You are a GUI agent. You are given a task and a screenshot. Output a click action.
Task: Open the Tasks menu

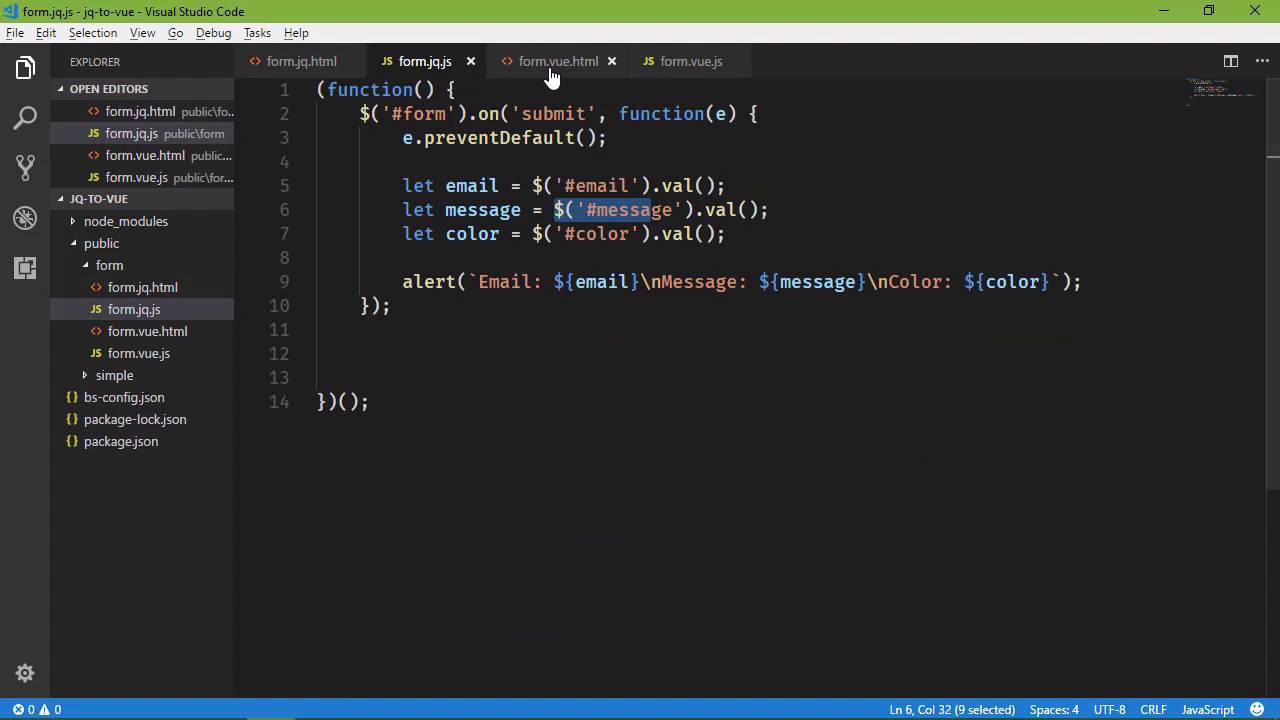click(257, 33)
